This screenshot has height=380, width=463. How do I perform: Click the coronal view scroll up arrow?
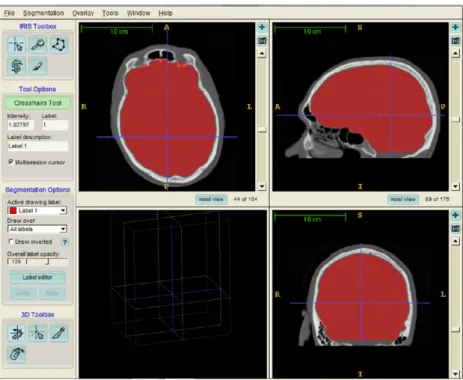(x=455, y=241)
